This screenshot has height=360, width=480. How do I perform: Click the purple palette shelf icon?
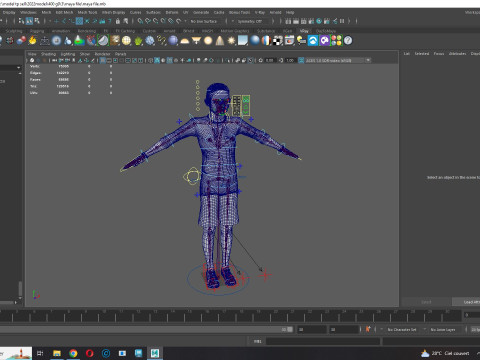[x=325, y=41]
